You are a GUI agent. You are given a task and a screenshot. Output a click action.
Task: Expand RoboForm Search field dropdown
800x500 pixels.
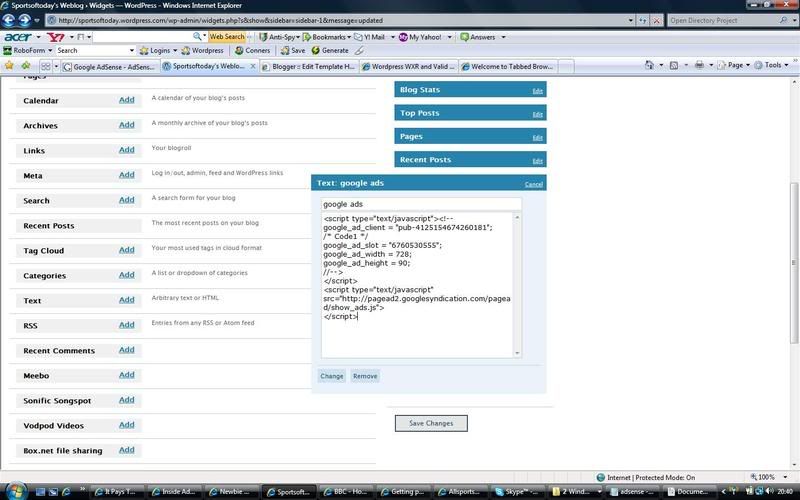tap(132, 51)
